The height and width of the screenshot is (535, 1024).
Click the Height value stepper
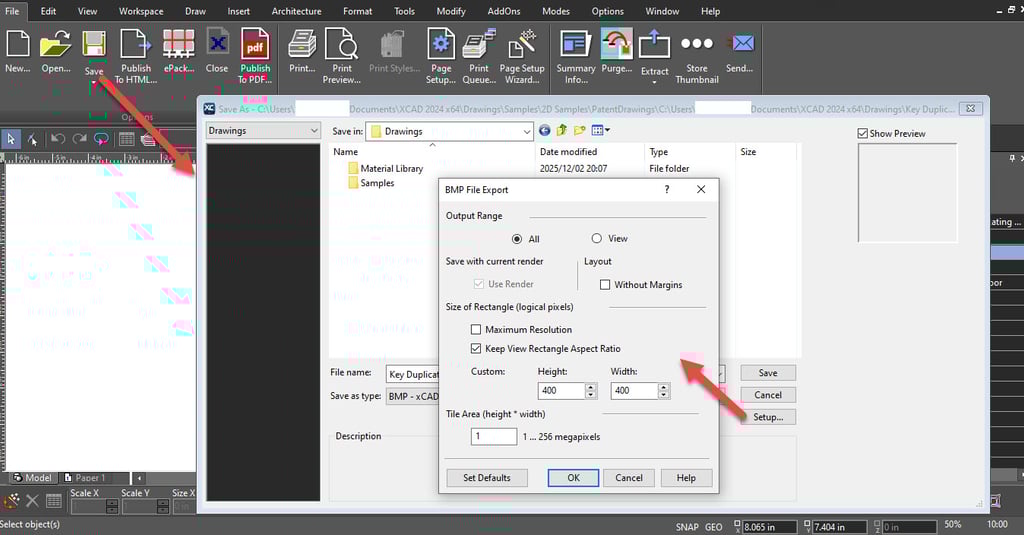pos(591,391)
